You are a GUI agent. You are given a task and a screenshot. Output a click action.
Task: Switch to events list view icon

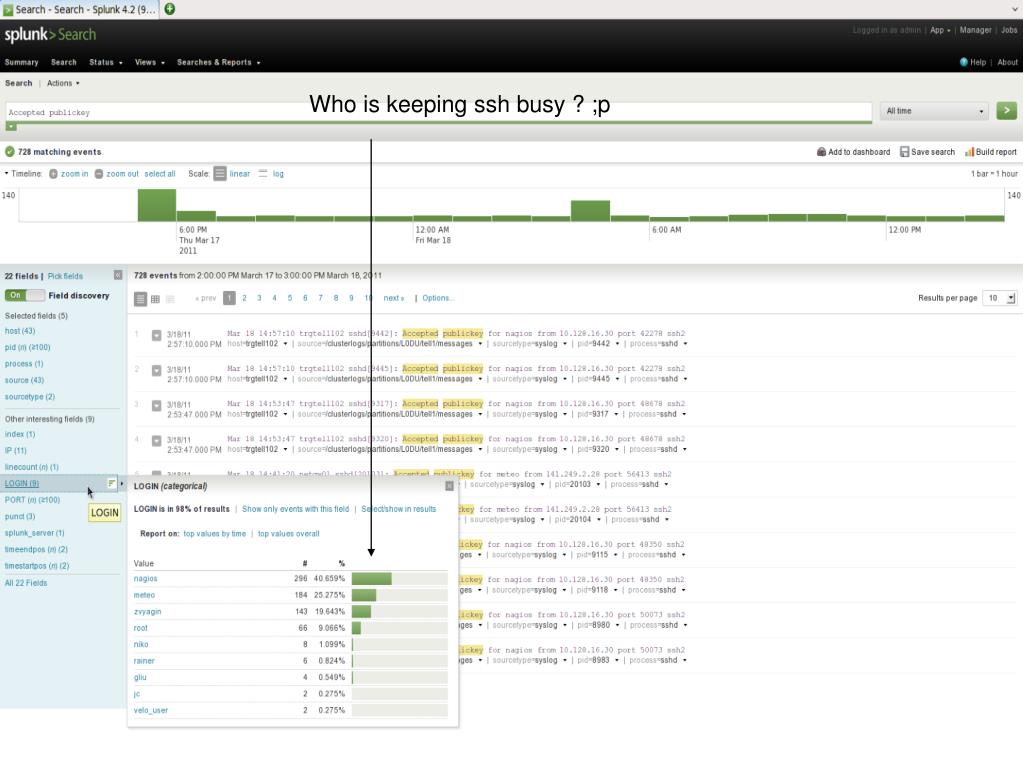point(140,299)
